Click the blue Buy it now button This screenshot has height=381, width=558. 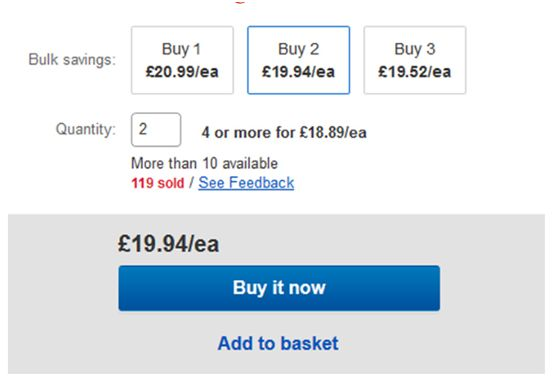click(x=279, y=288)
